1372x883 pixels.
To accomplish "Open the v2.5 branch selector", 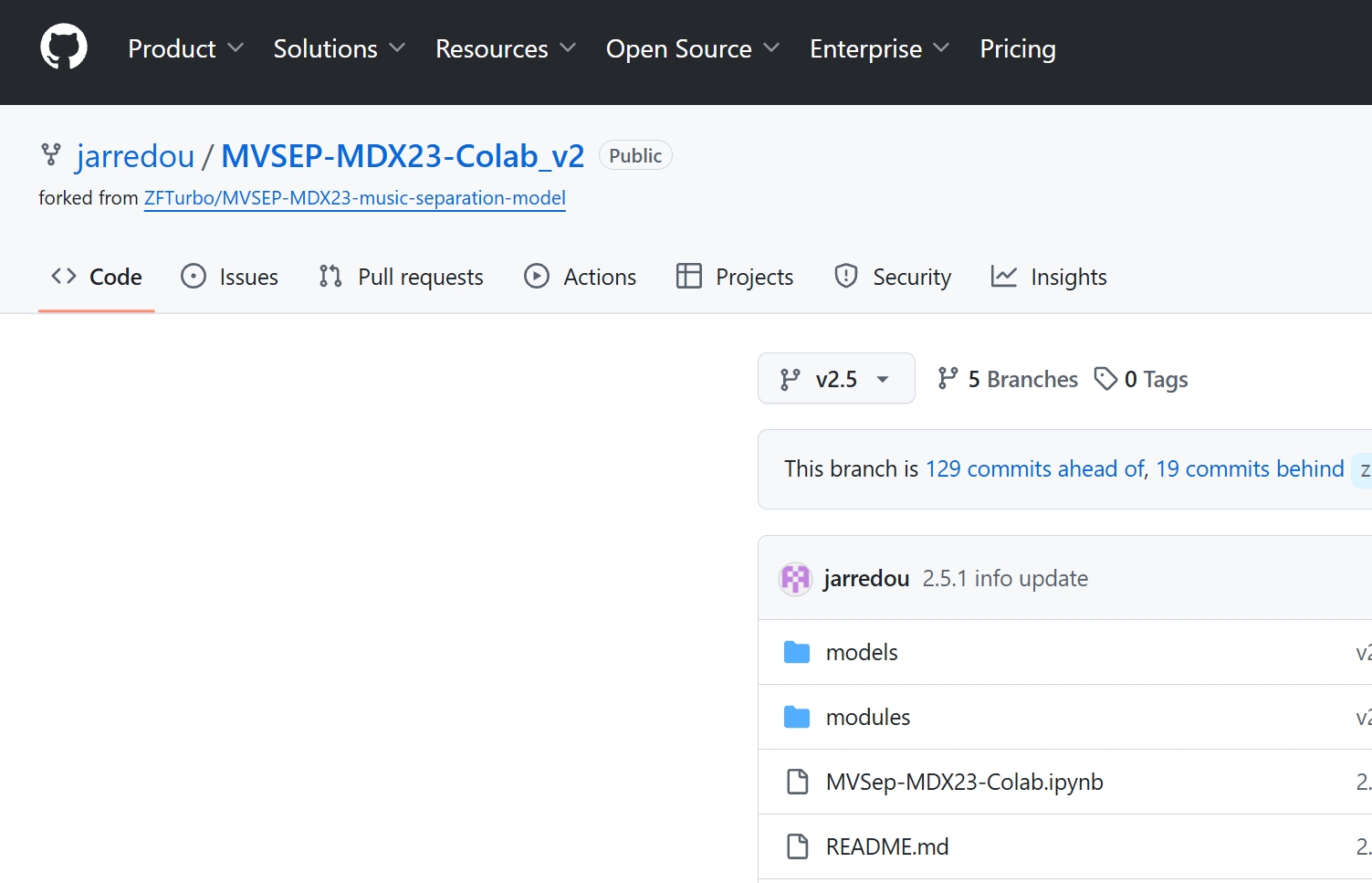I will (835, 379).
